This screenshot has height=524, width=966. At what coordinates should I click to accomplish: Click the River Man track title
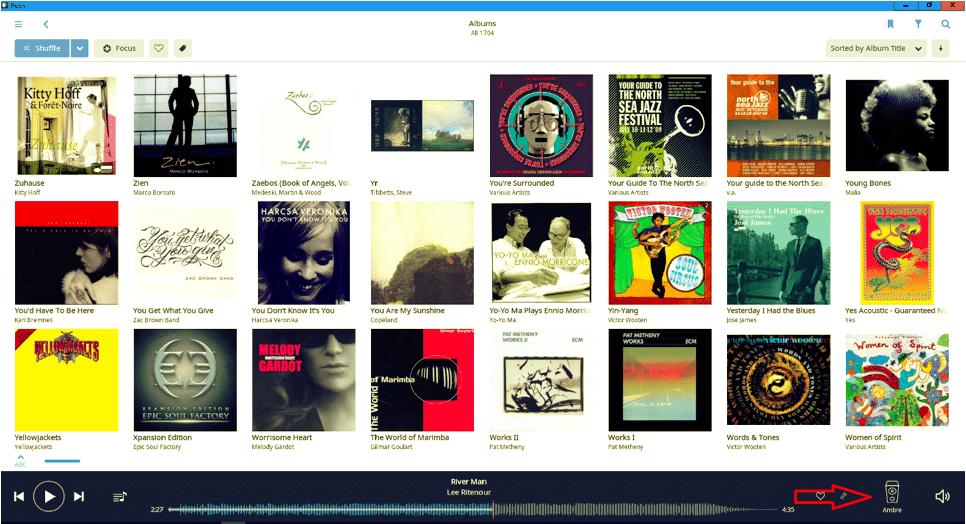[x=468, y=482]
